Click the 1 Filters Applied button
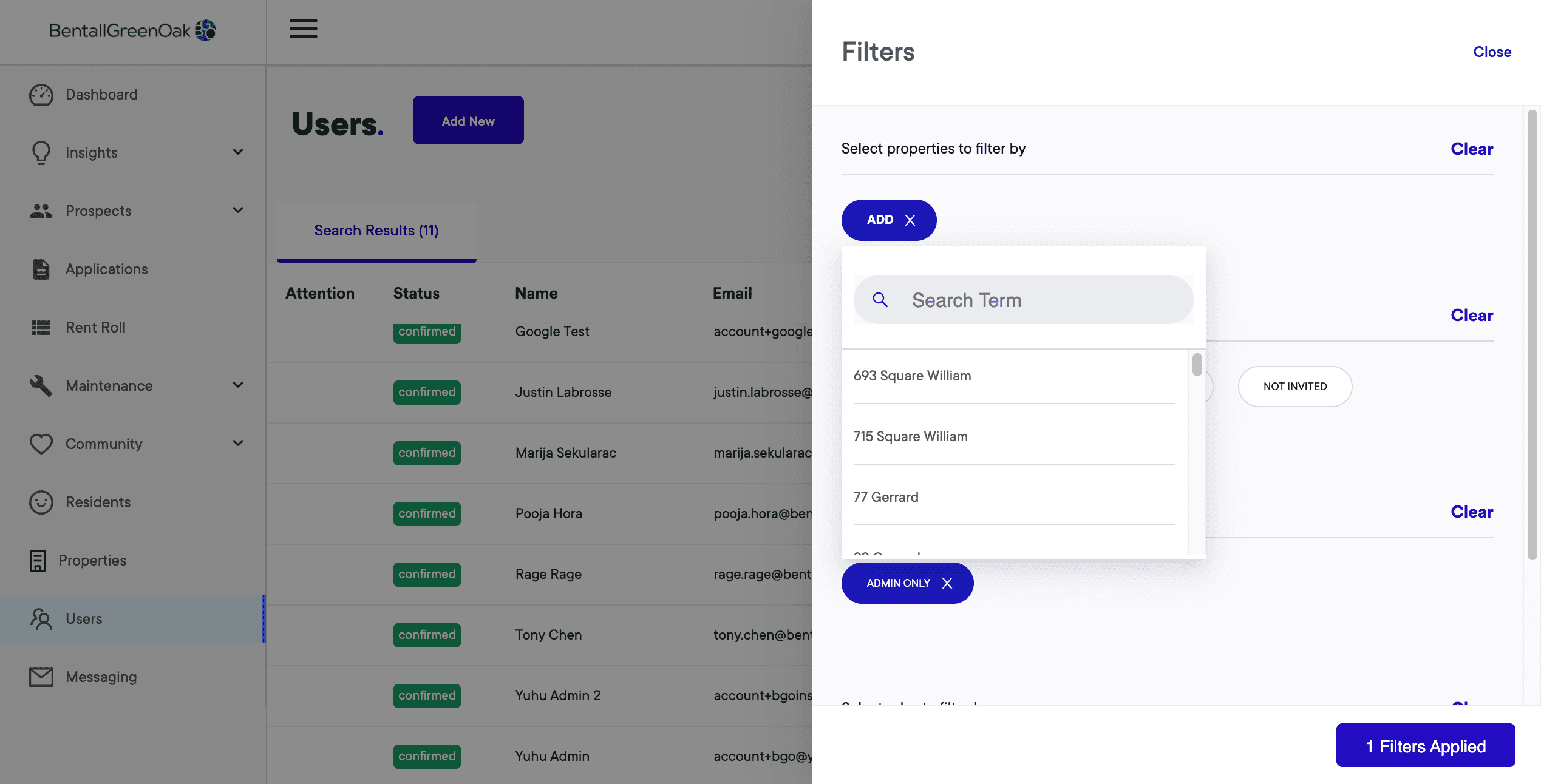The width and height of the screenshot is (1541, 784). tap(1426, 746)
